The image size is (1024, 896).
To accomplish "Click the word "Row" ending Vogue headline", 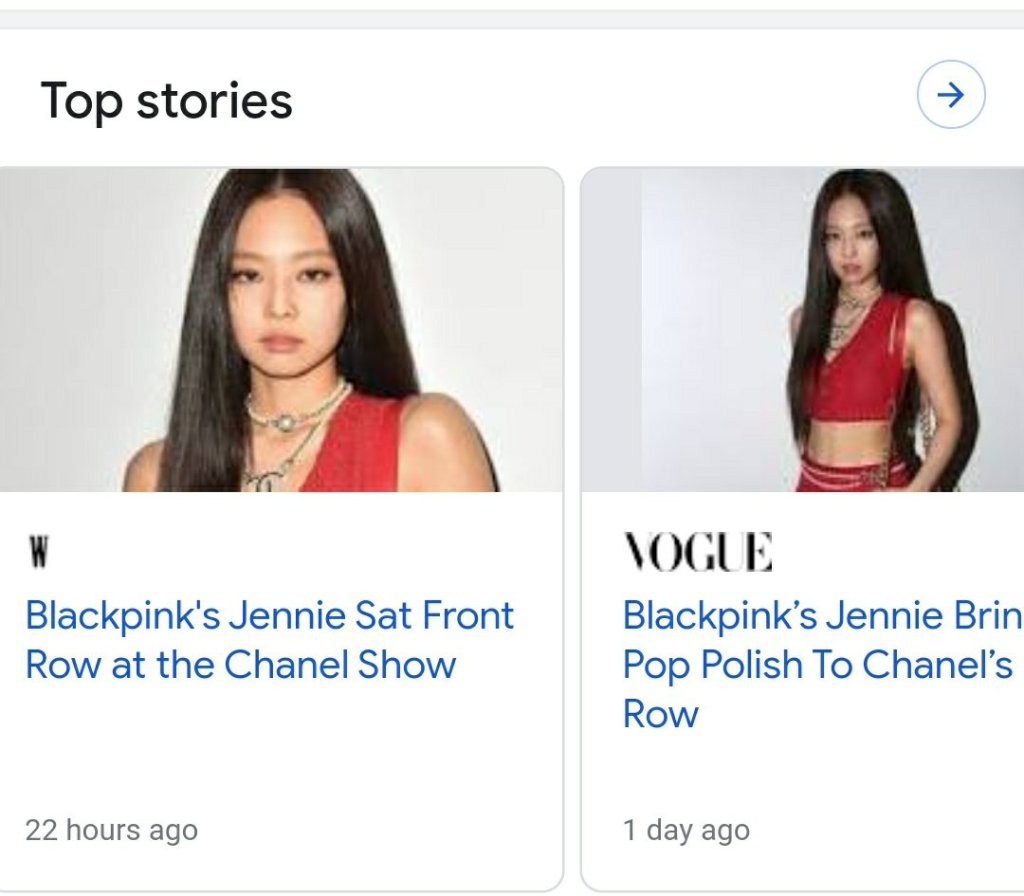I will pos(660,714).
